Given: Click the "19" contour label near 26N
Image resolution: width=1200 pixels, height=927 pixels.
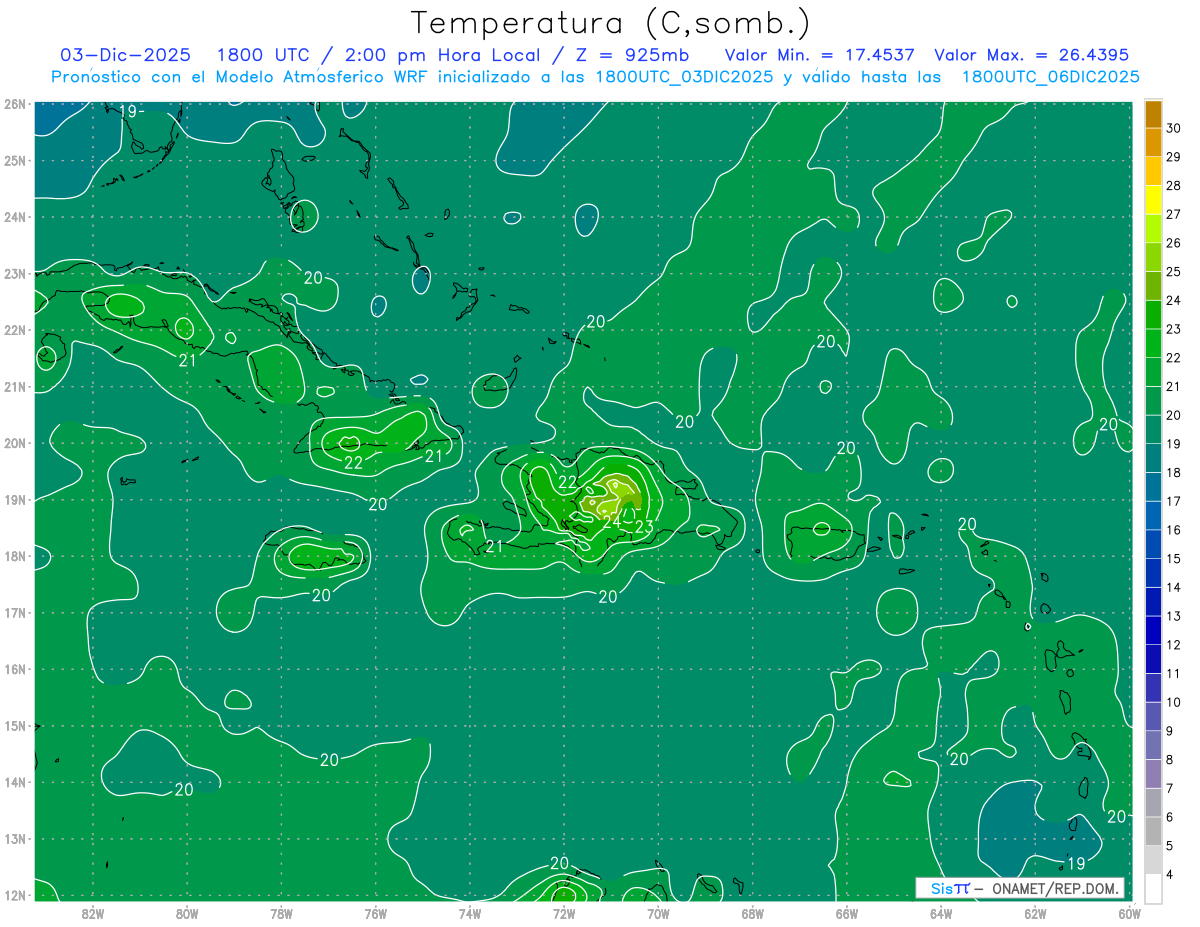Looking at the screenshot, I should click(127, 111).
